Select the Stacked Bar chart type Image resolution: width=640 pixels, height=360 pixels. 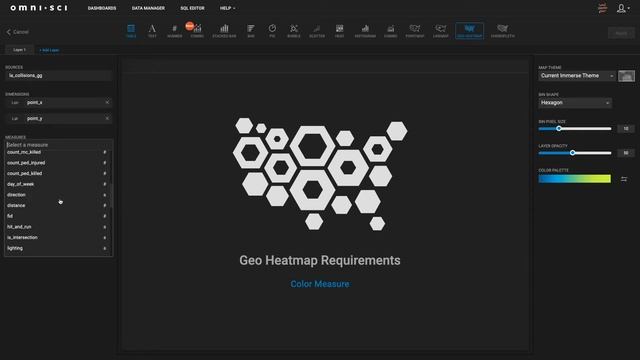tap(224, 31)
